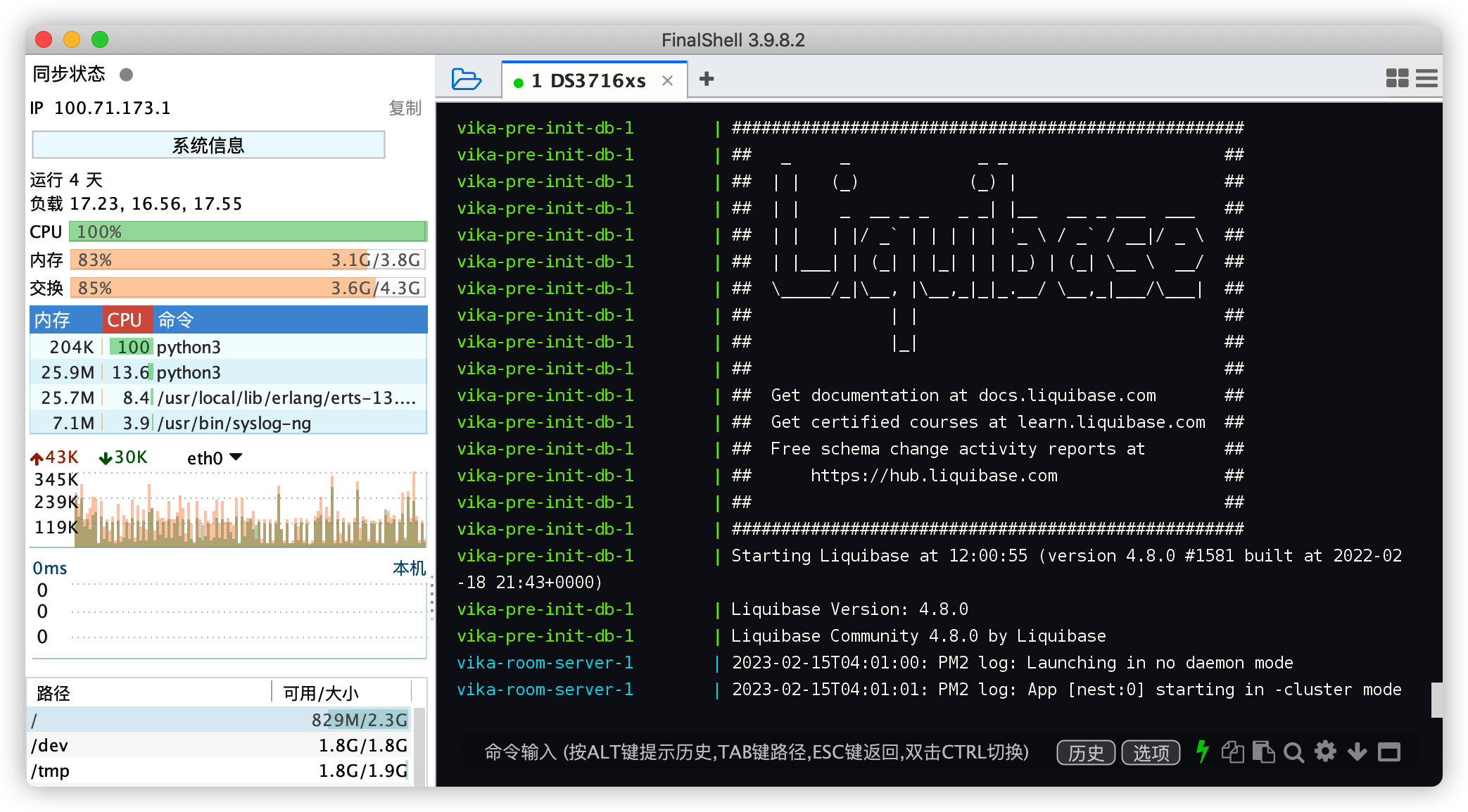Click the 命令输入 command input field

pos(757,752)
